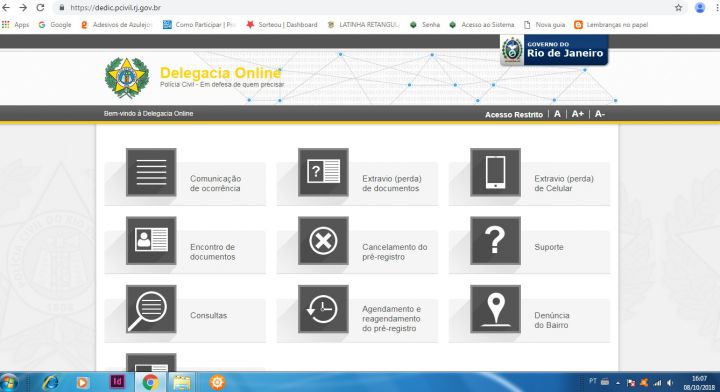Screen dimensions: 720x392
Task: Click the Agendamento e reagendamento clock icon
Action: pos(323,309)
